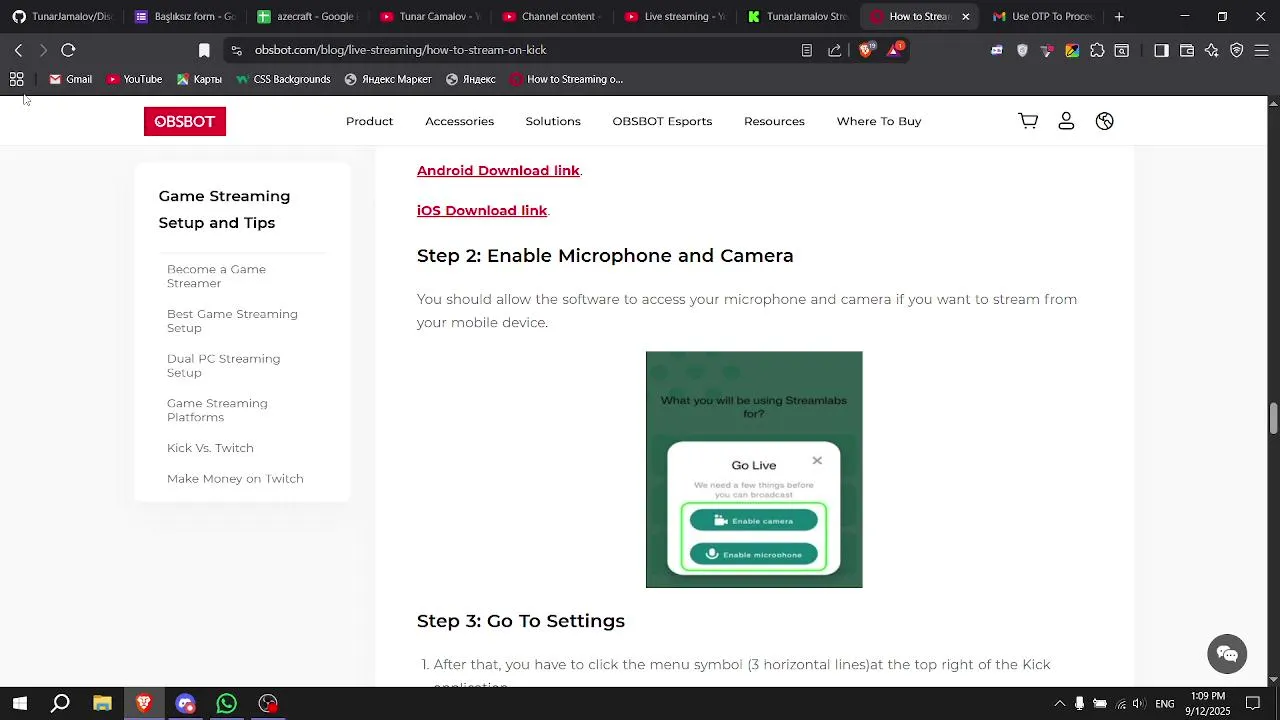
Task: Open a new browser tab with plus
Action: pyautogui.click(x=1119, y=16)
